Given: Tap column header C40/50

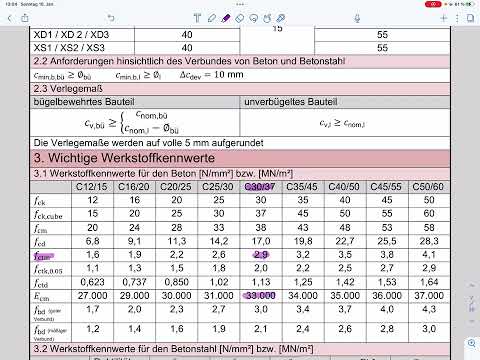Looking at the screenshot, I should 344,187.
